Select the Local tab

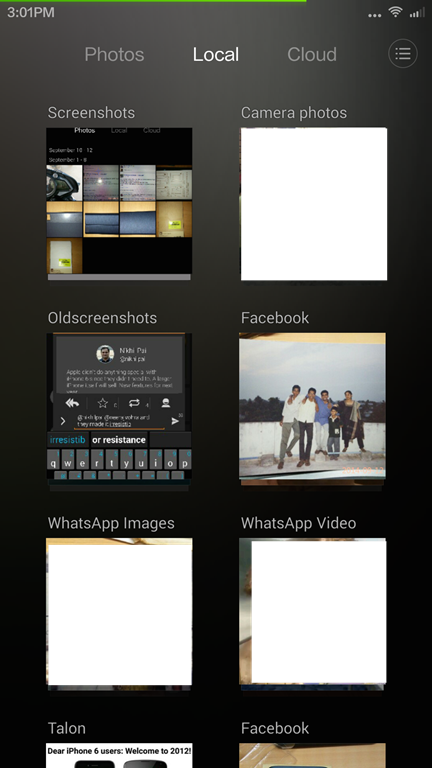tap(216, 54)
